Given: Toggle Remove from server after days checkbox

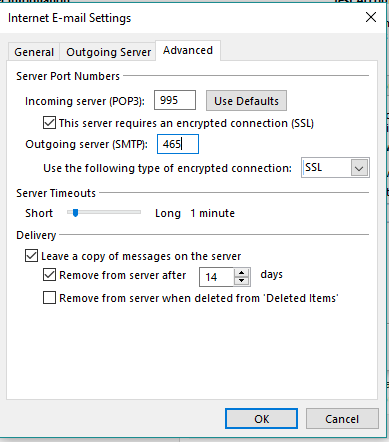Looking at the screenshot, I should point(49,275).
